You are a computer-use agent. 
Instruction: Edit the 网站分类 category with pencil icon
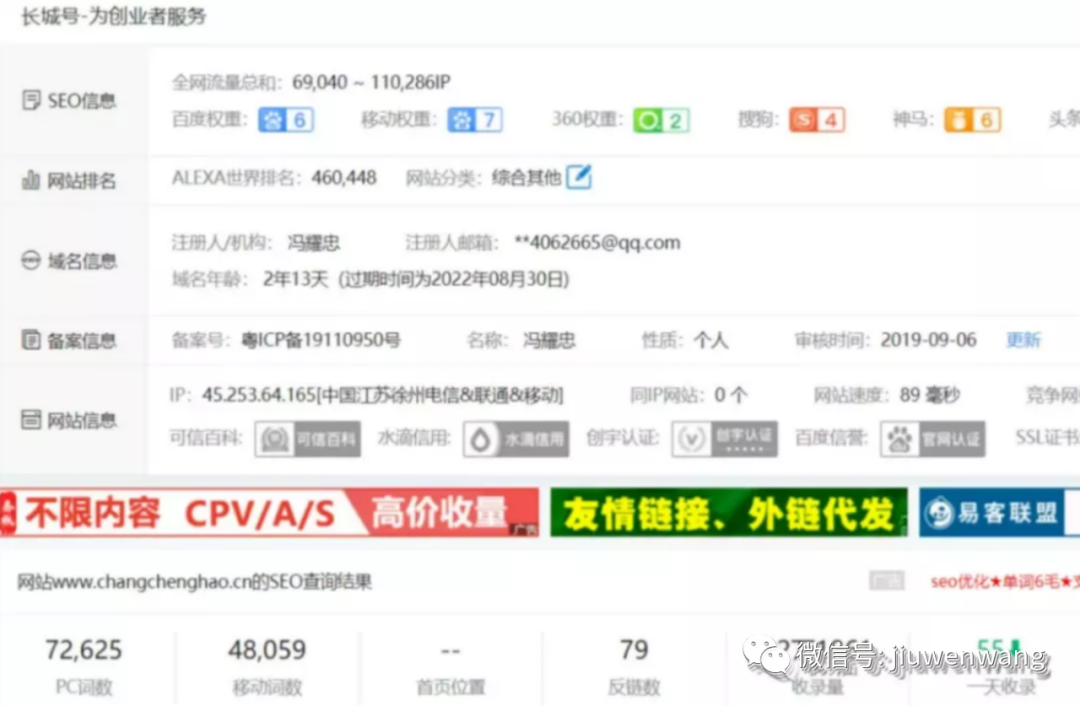(579, 177)
